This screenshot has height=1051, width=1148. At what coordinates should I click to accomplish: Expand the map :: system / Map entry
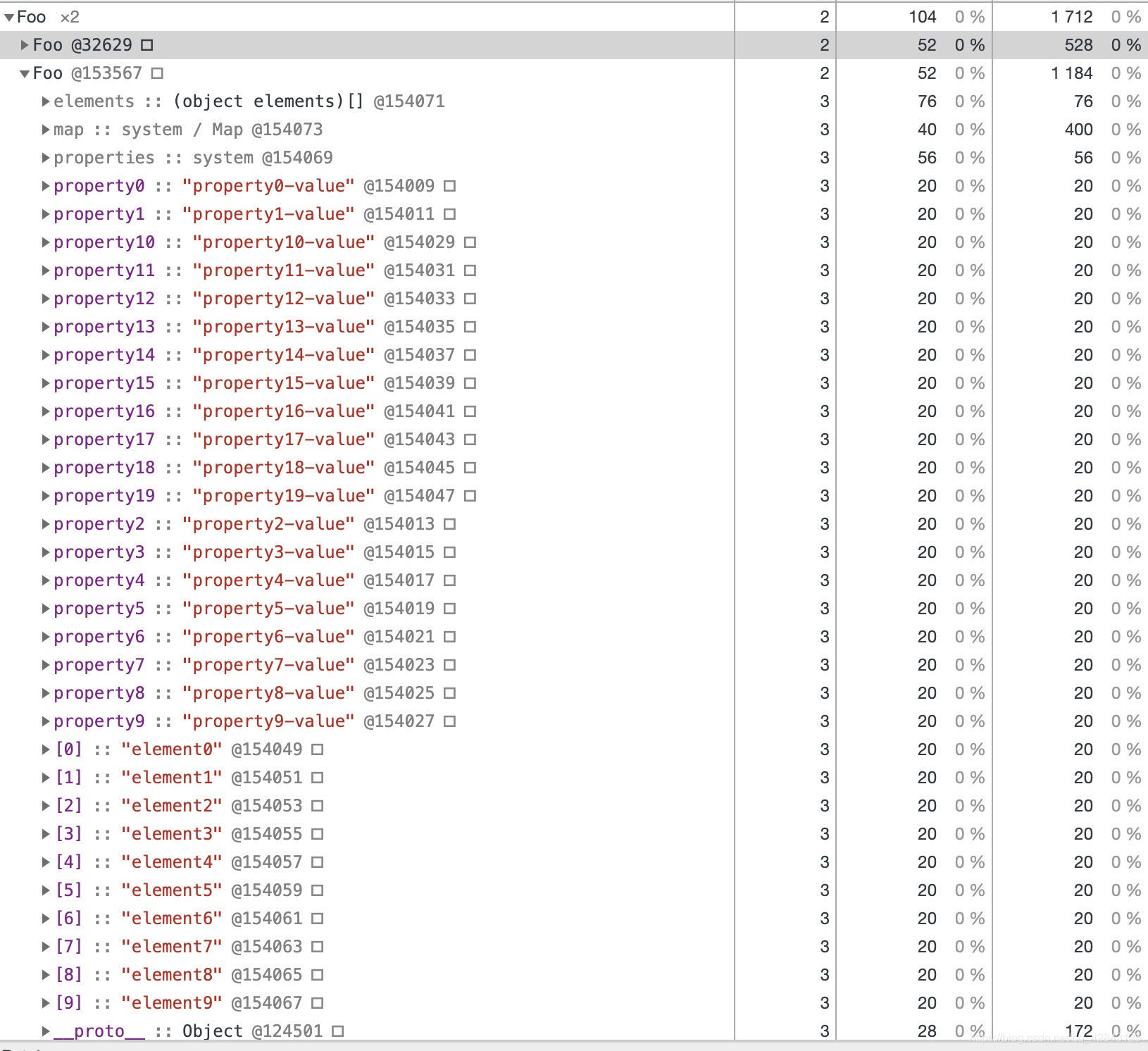pyautogui.click(x=46, y=130)
